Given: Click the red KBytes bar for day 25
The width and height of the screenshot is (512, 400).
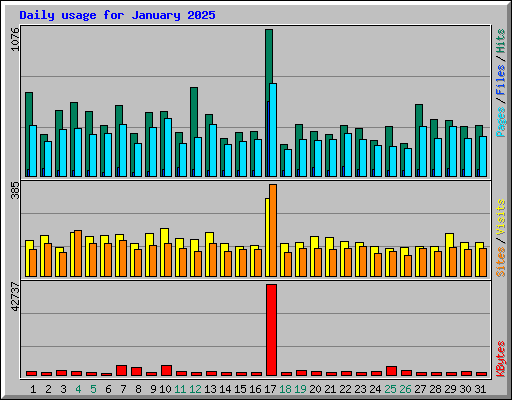Looking at the screenshot, I should (x=391, y=371).
